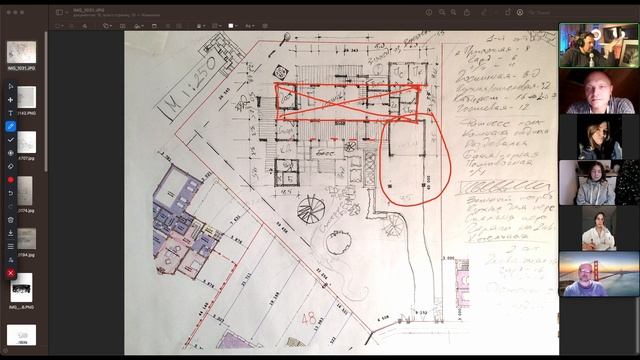Pick the Text annotation tool

(11, 113)
